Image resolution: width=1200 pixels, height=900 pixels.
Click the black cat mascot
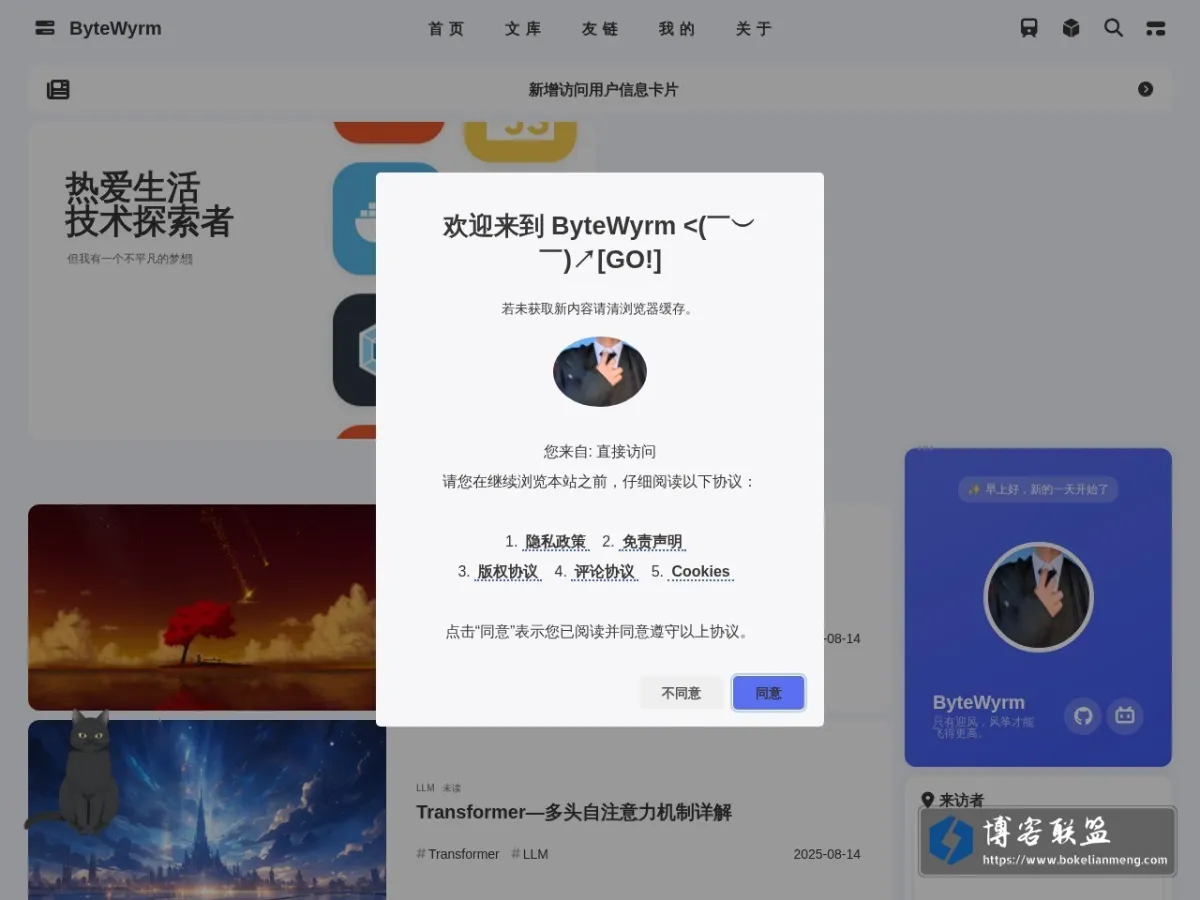84,772
